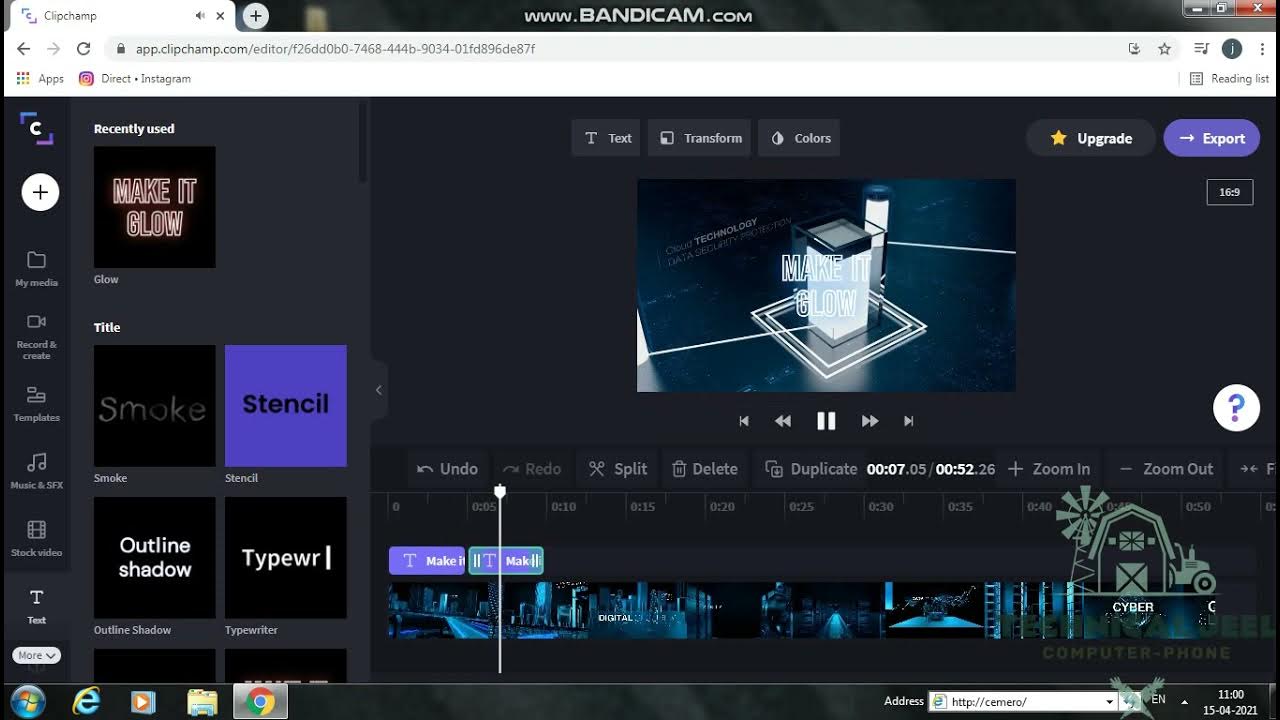Viewport: 1280px width, 720px height.
Task: Click the timeline playhead marker
Action: coord(500,491)
